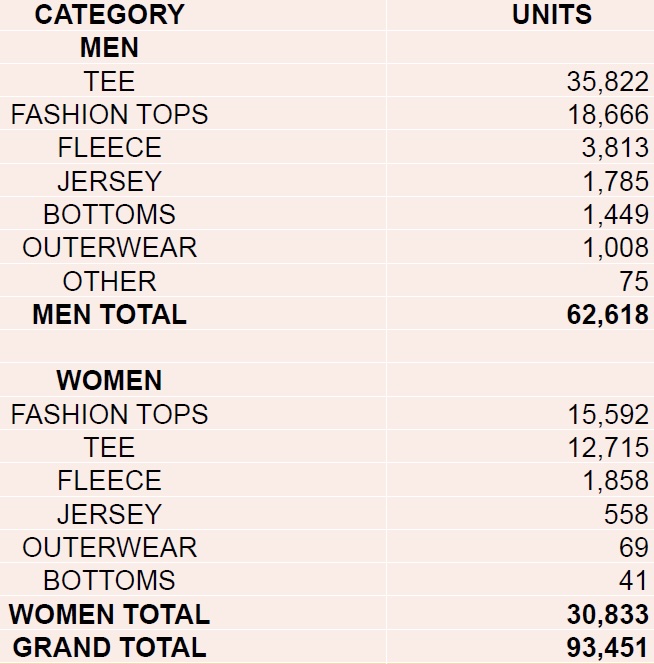Screen dimensions: 654x664
Task: Select the cell containing 1,449
Action: coord(615,215)
